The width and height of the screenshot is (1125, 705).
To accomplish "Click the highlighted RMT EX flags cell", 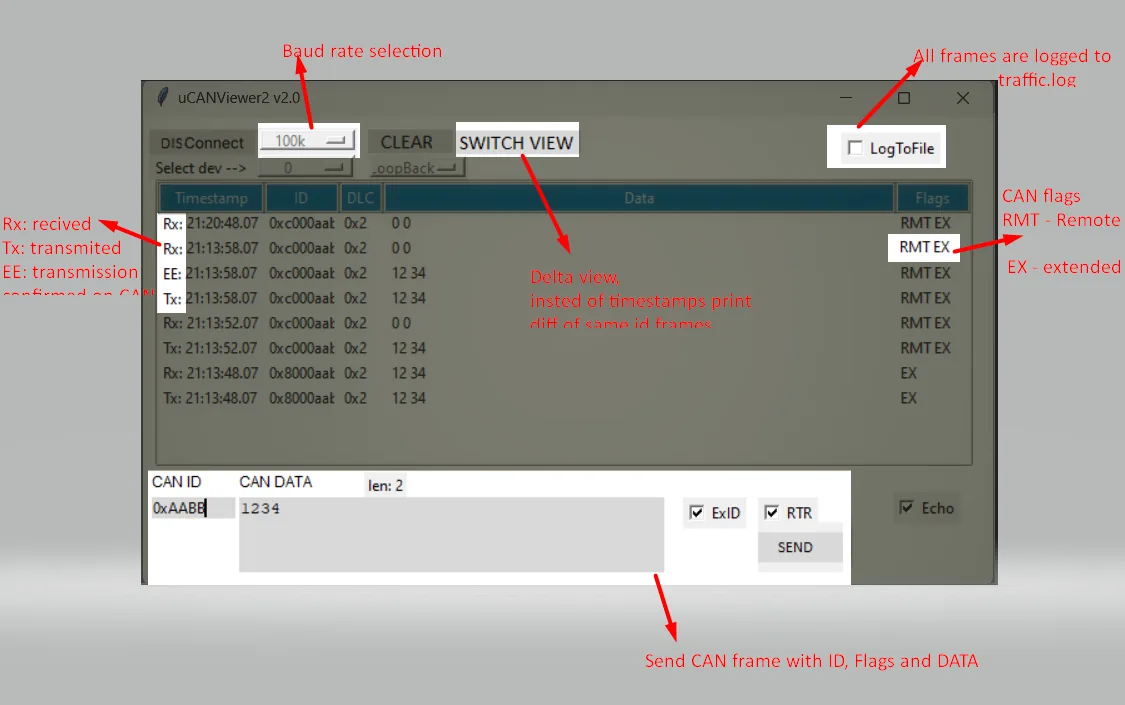I will (924, 247).
